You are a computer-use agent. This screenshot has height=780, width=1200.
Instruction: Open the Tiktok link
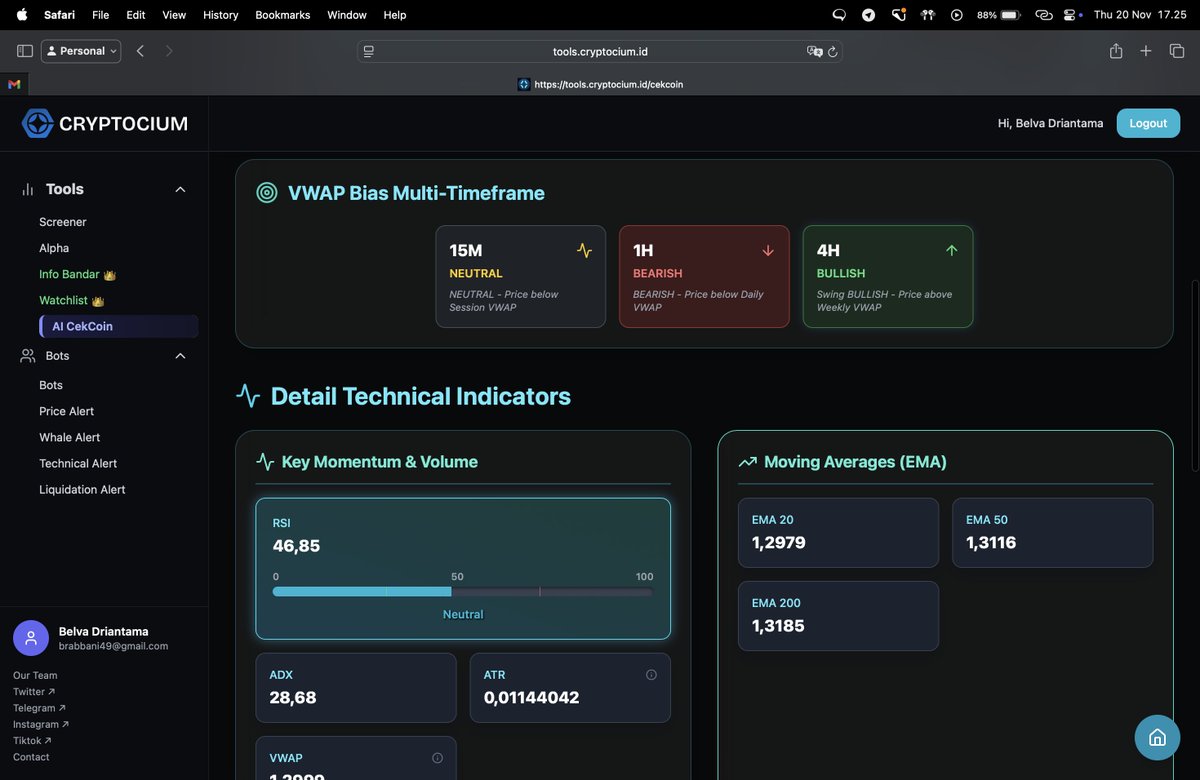pyautogui.click(x=32, y=741)
